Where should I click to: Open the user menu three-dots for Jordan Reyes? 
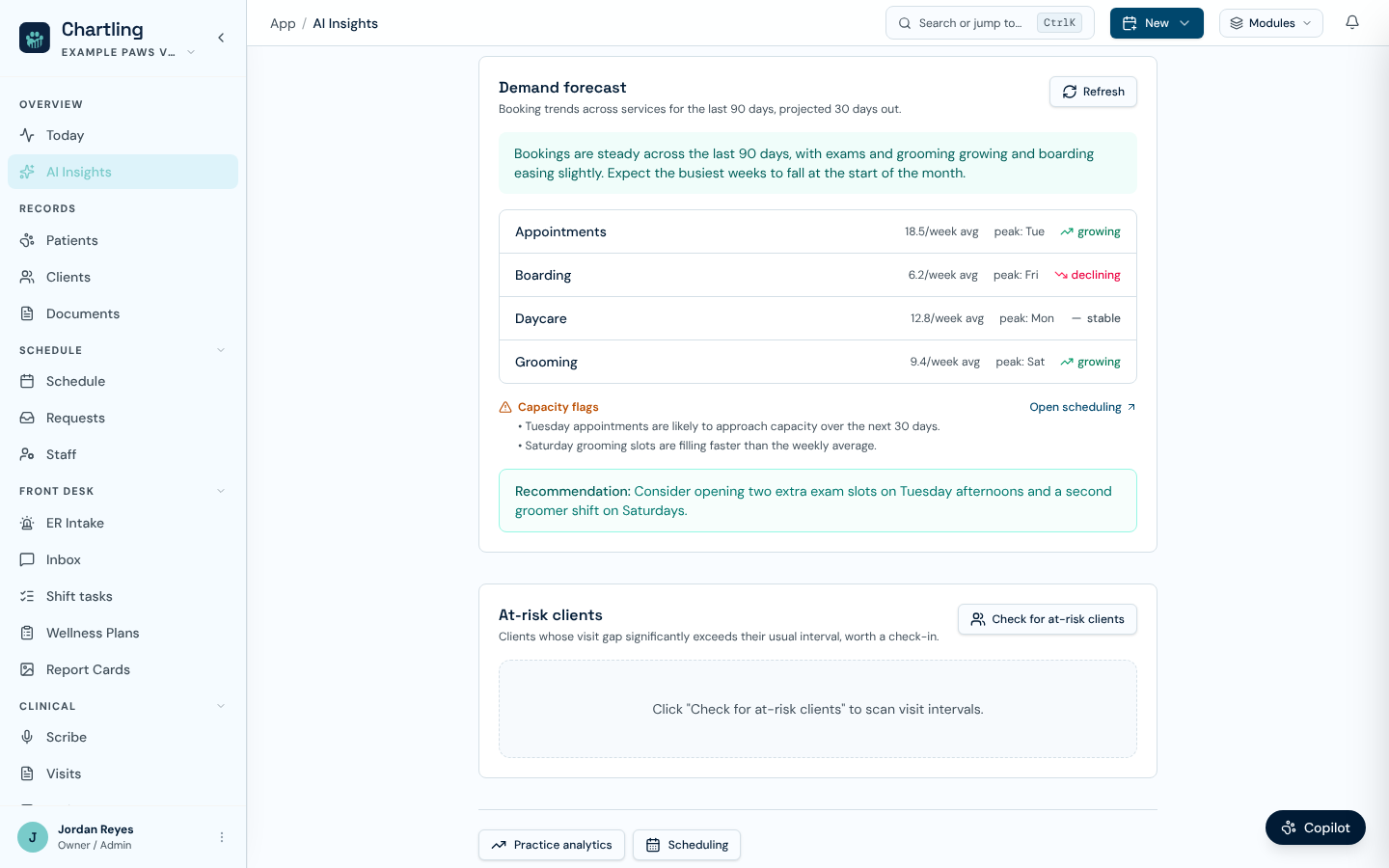[222, 837]
